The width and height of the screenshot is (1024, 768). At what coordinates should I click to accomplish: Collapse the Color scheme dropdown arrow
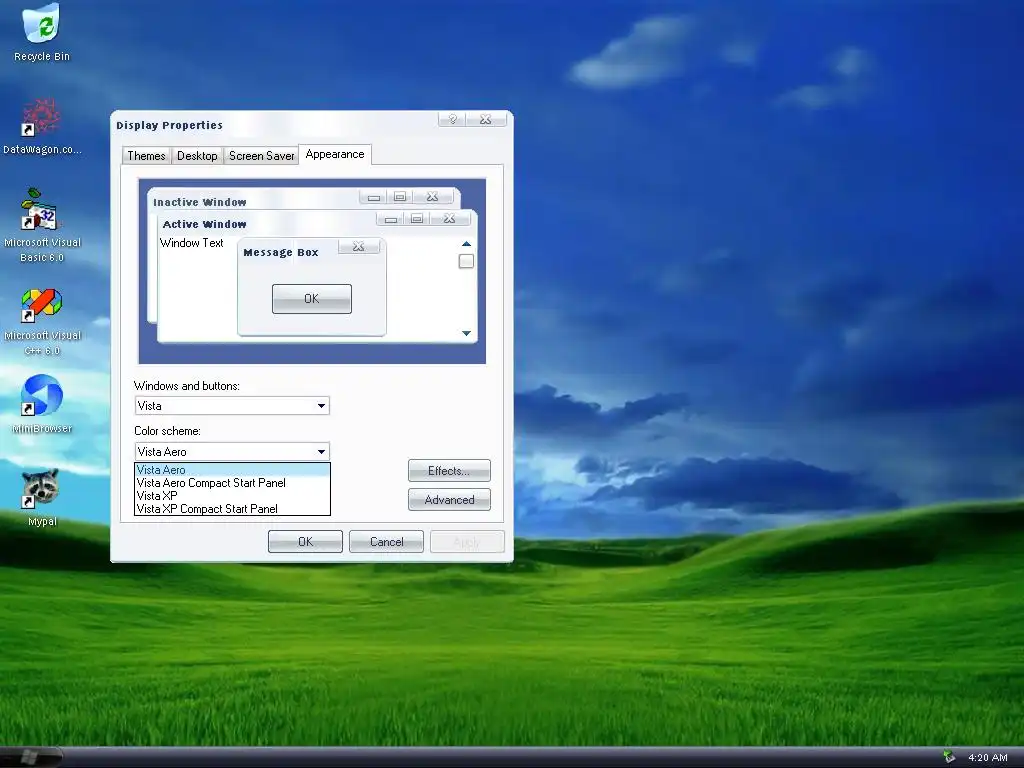coord(321,451)
